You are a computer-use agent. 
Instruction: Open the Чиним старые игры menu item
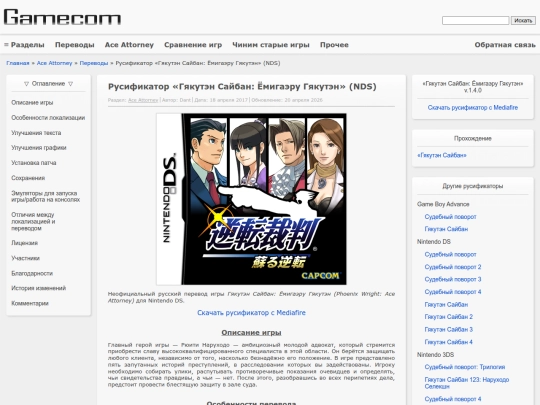pos(271,45)
